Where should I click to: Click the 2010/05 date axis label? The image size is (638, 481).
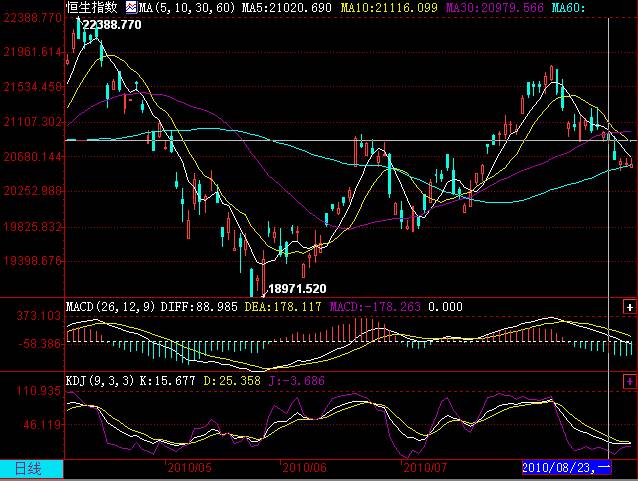[190, 468]
